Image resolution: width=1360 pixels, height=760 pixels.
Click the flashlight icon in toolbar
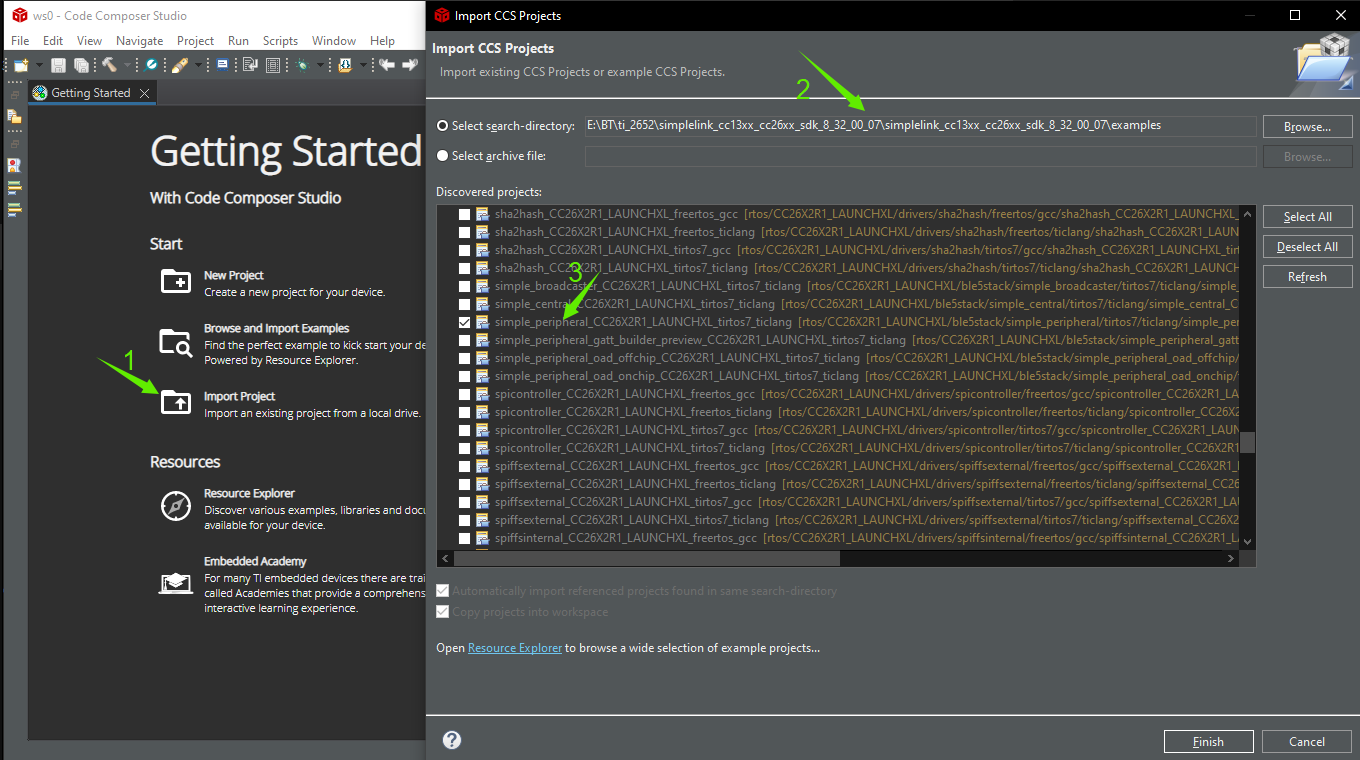click(x=180, y=65)
